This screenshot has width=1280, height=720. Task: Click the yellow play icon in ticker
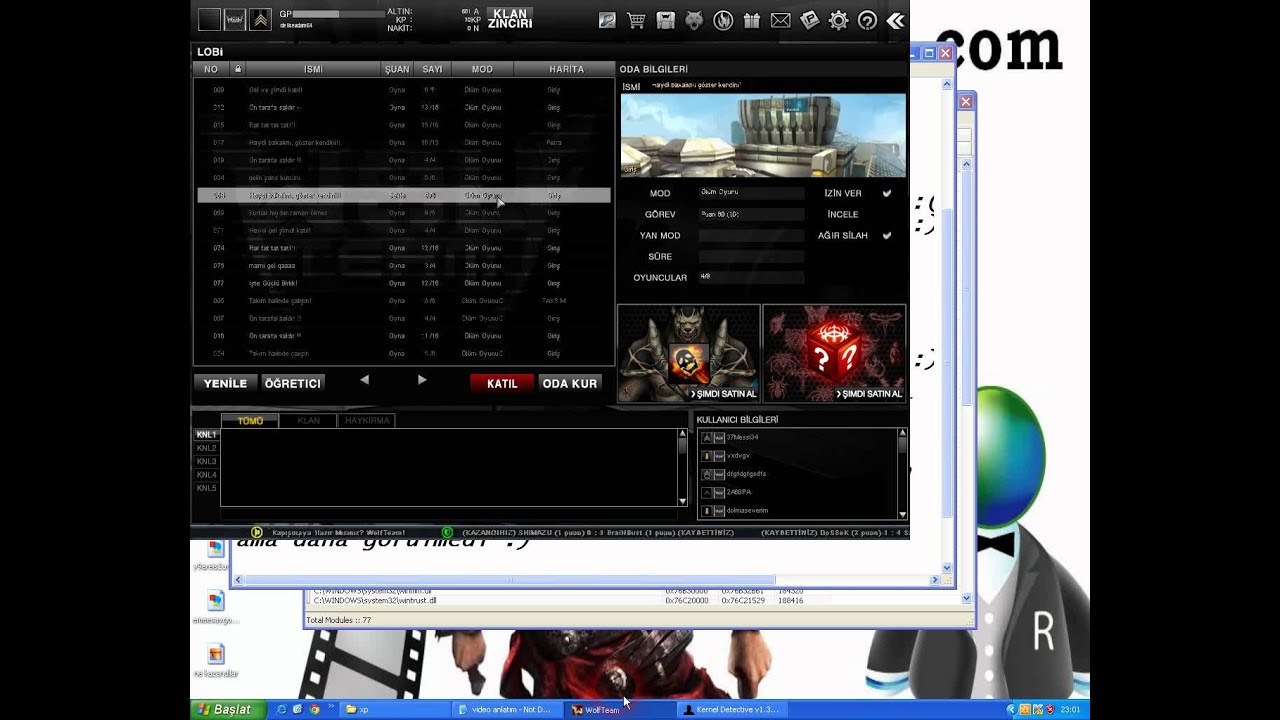click(257, 533)
